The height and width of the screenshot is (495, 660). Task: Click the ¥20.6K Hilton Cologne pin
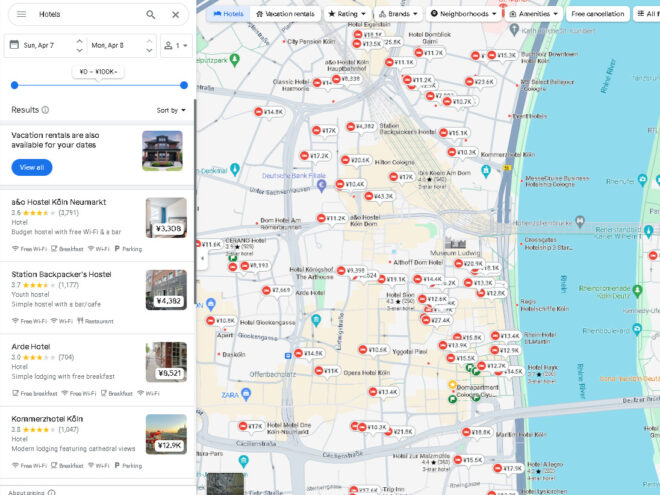[x=356, y=160]
